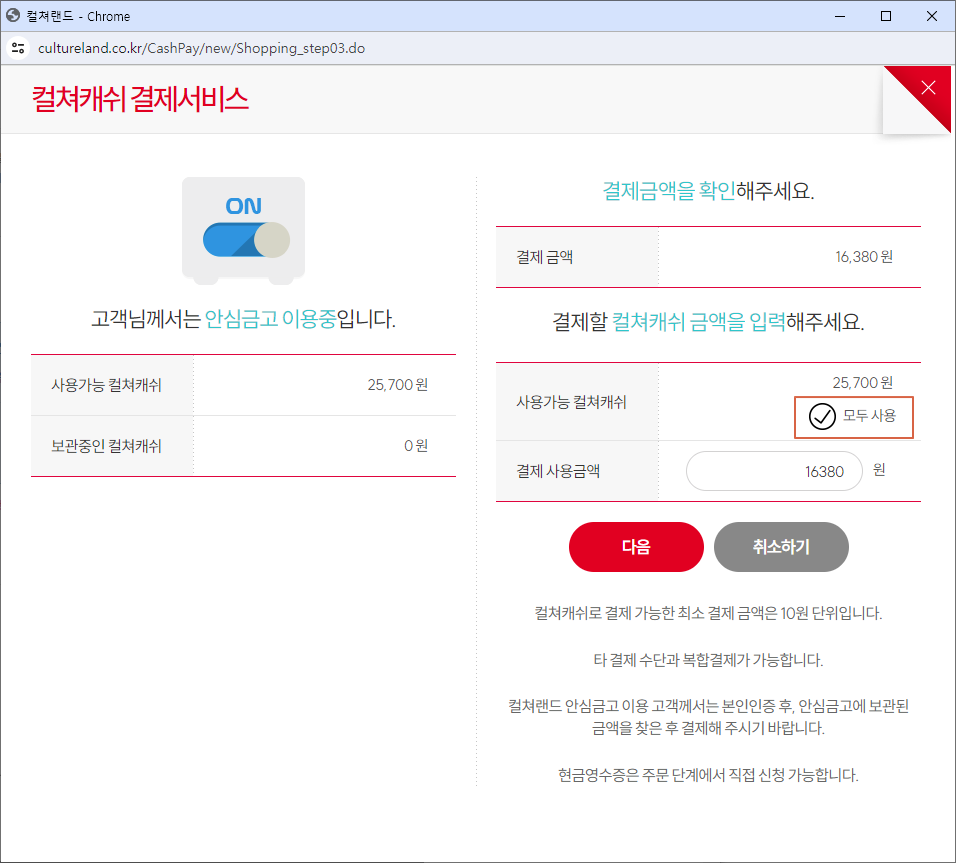Click the 결제 사용금액 label
This screenshot has height=863, width=956.
(x=558, y=471)
